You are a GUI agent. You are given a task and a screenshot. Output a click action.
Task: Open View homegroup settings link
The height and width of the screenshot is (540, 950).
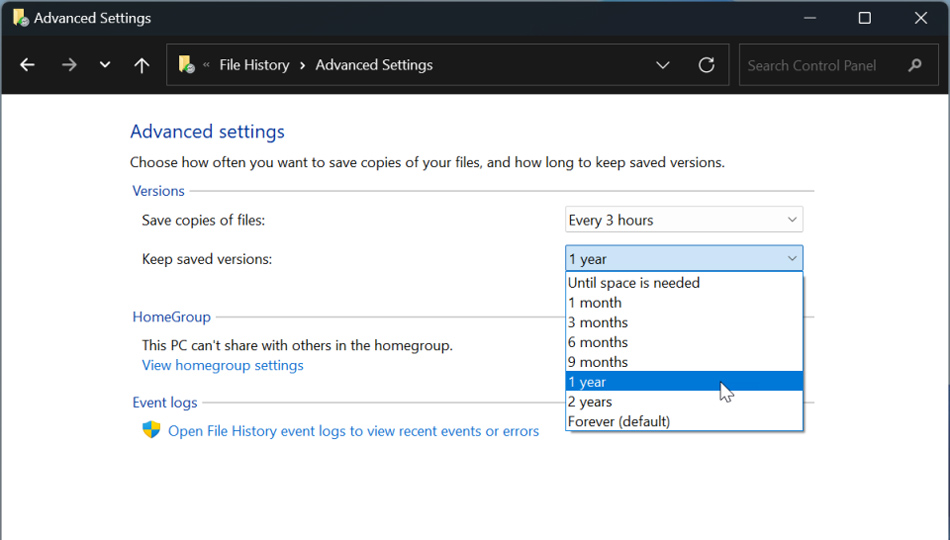[x=222, y=365]
